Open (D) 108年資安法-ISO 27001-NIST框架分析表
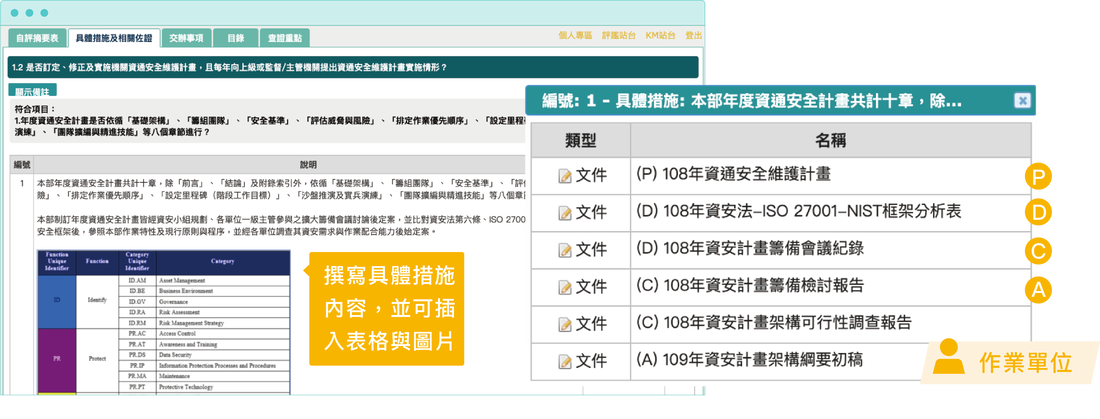Viewport: 1100px width, 419px height. click(798, 211)
